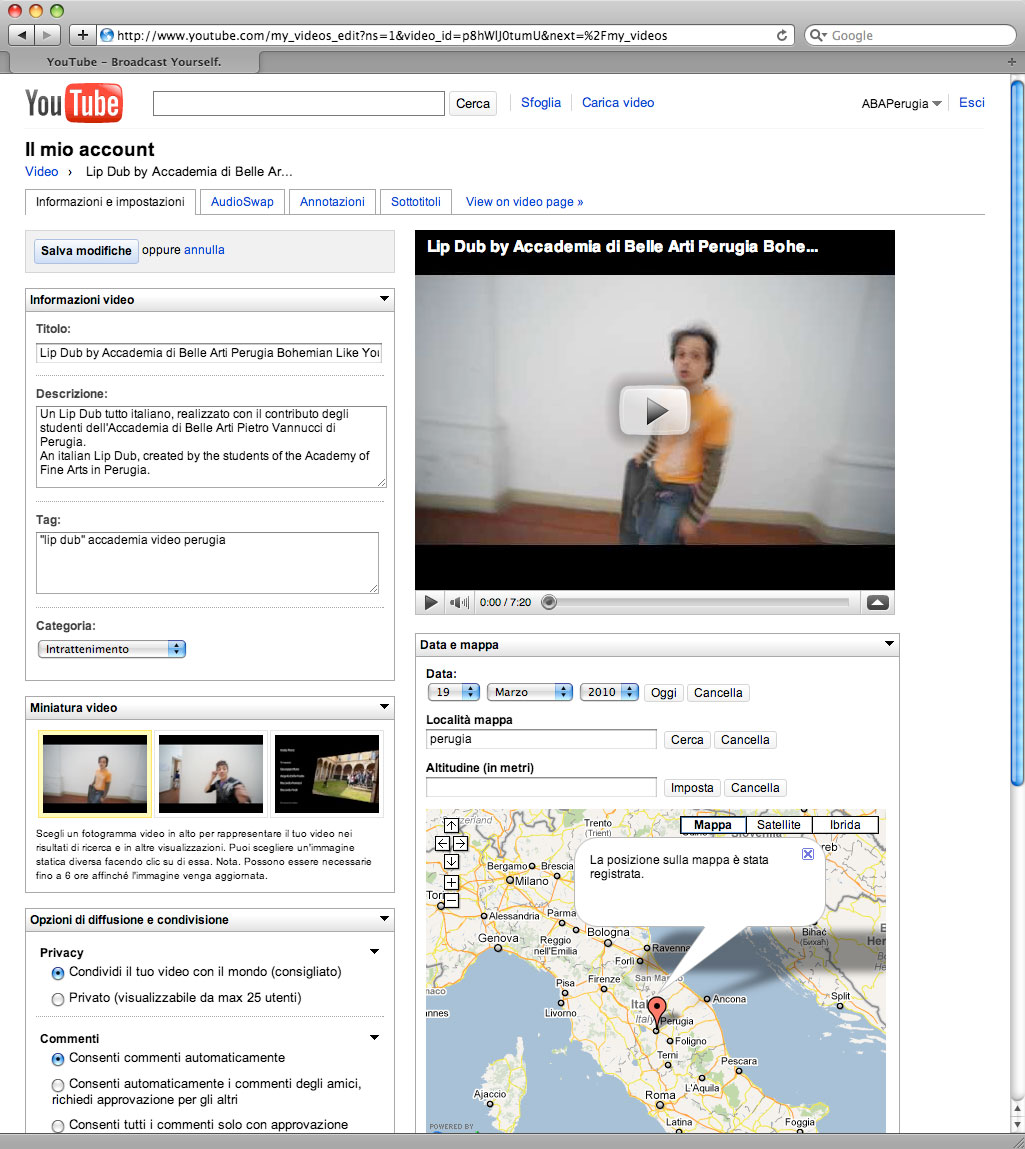Click the 'annulla' link
1025x1149 pixels.
[204, 250]
